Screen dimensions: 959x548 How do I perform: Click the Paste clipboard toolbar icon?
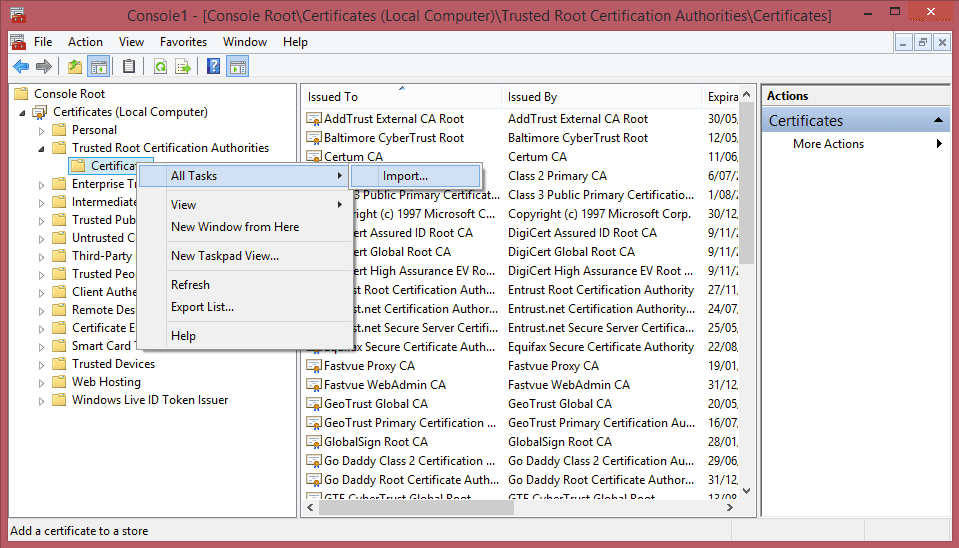click(x=129, y=66)
